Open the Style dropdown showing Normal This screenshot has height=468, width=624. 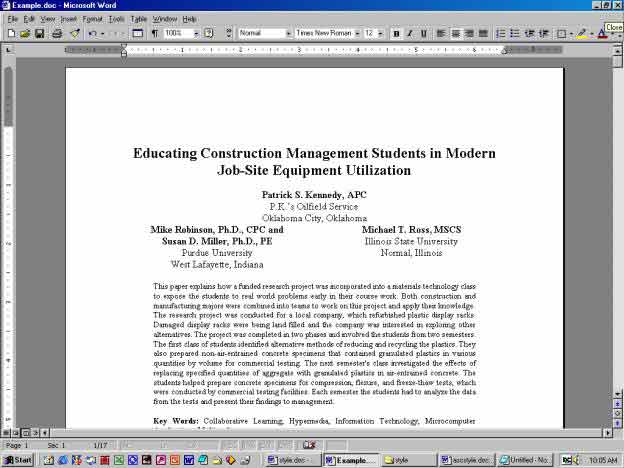pos(289,33)
